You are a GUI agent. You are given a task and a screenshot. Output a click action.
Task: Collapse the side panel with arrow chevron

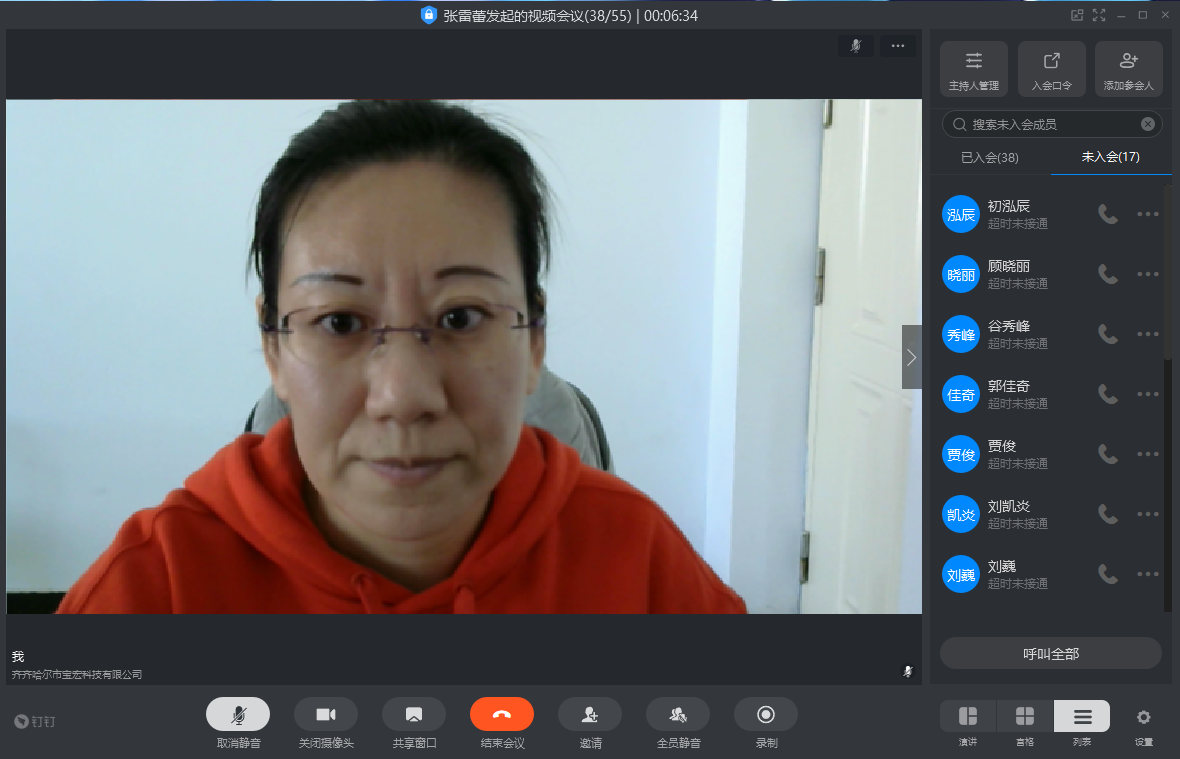point(911,357)
